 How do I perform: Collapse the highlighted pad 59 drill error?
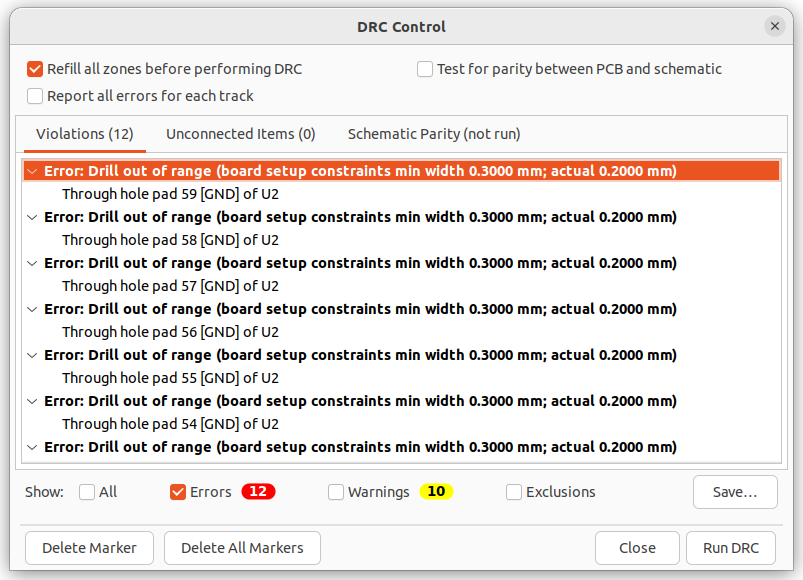pos(32,171)
